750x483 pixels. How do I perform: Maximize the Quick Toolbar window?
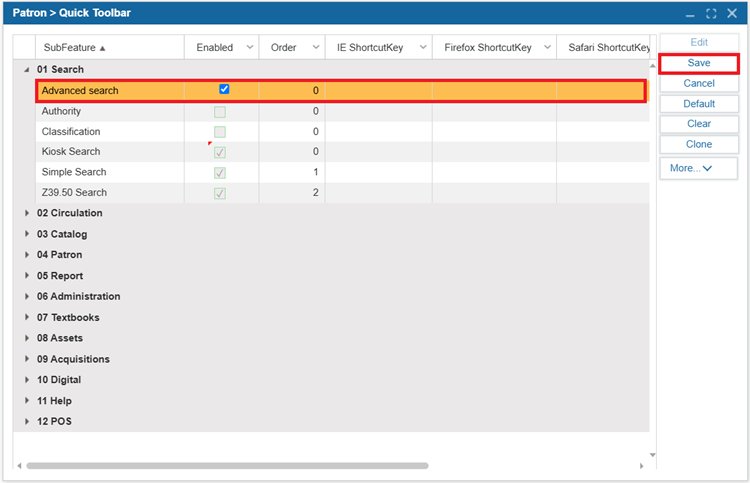[711, 14]
